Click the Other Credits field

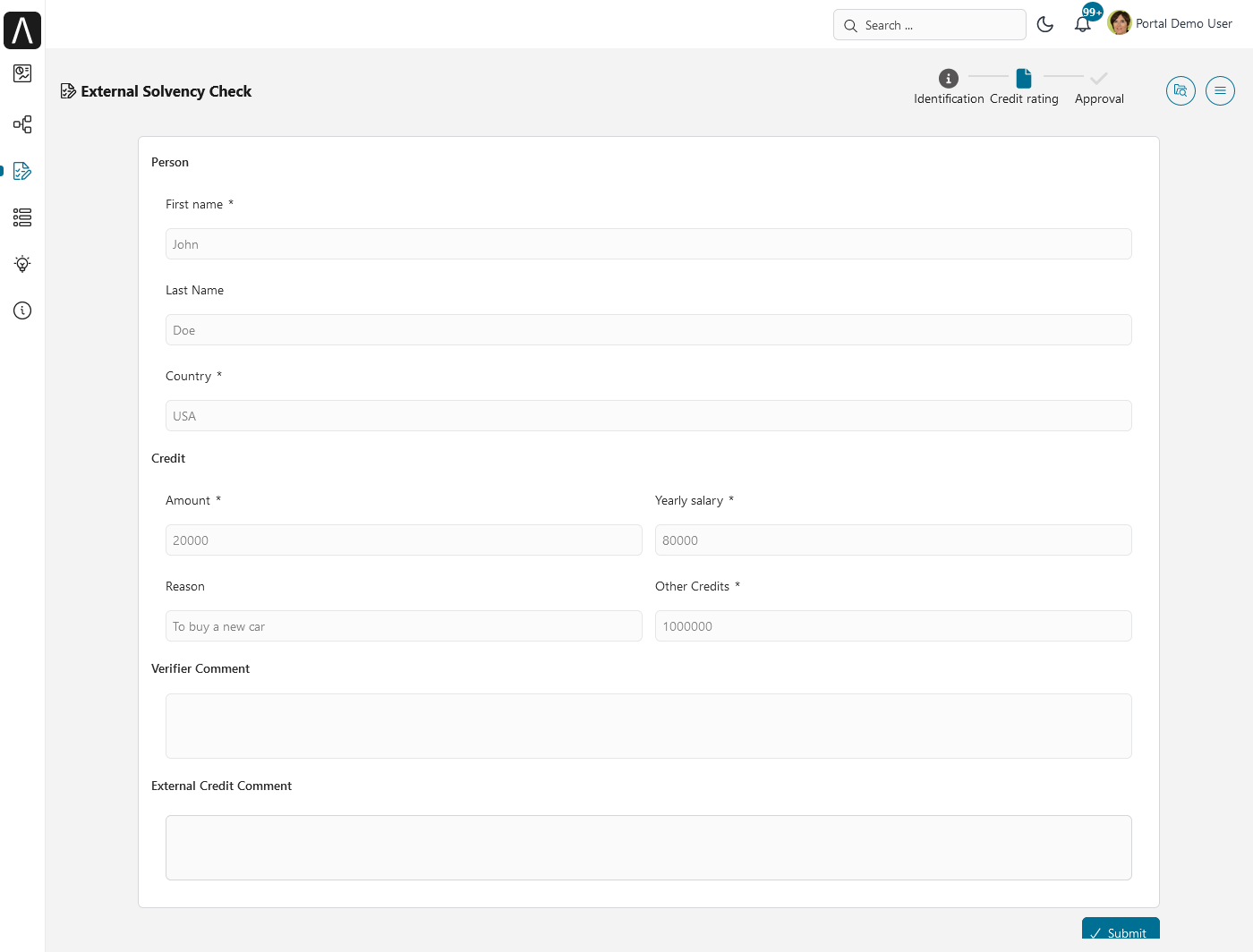[893, 626]
